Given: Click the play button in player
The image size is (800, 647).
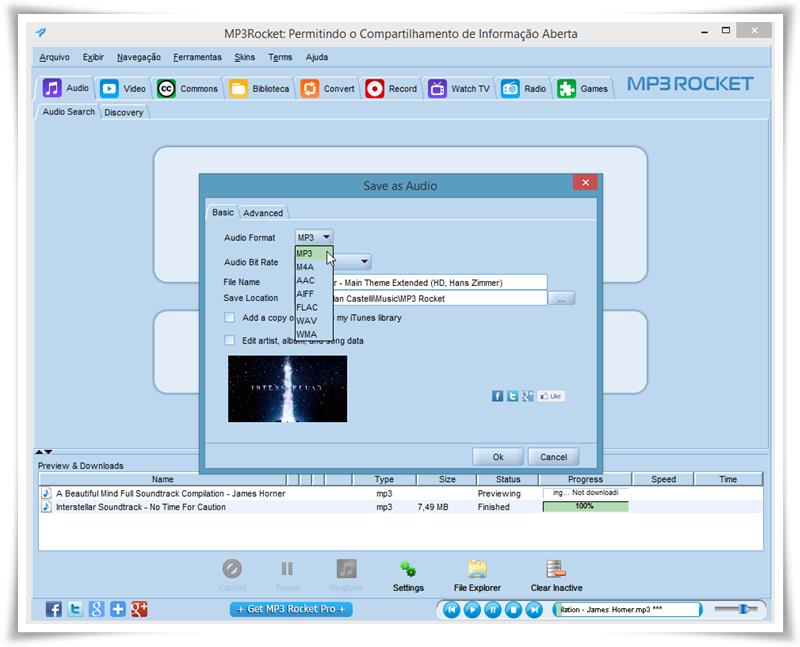Looking at the screenshot, I should pos(472,609).
